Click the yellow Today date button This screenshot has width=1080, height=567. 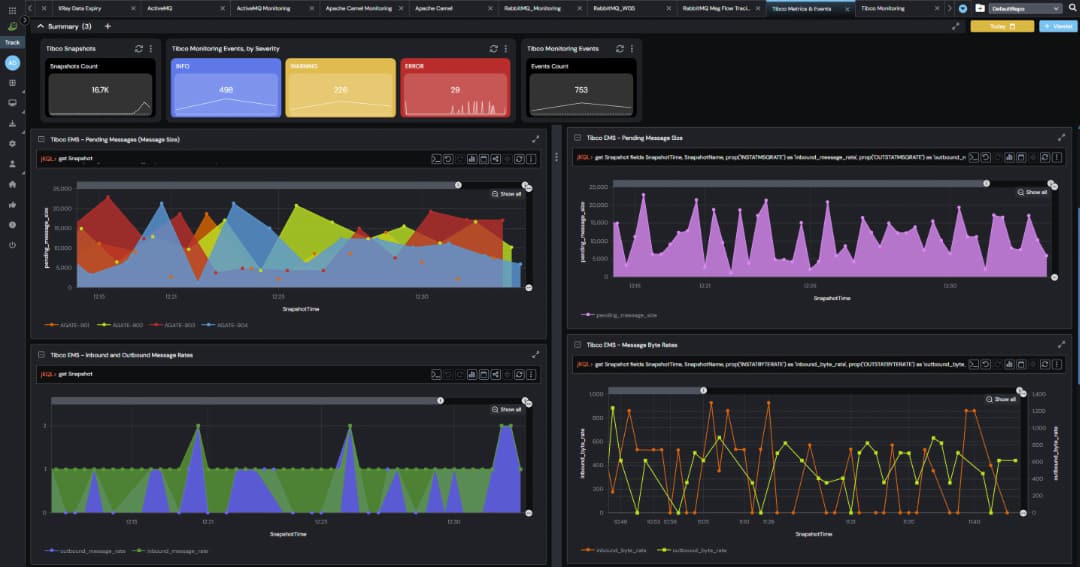coord(1002,26)
